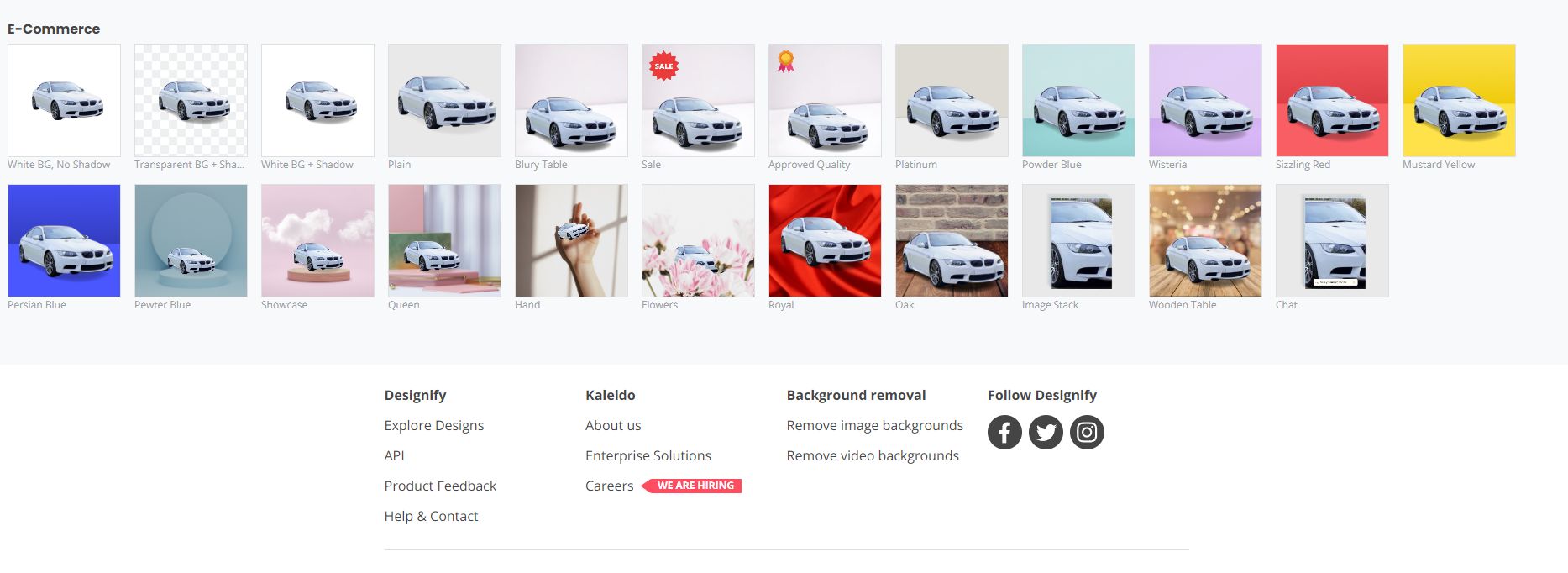Go to the API page link
The height and width of the screenshot is (573, 1568).
[x=394, y=455]
